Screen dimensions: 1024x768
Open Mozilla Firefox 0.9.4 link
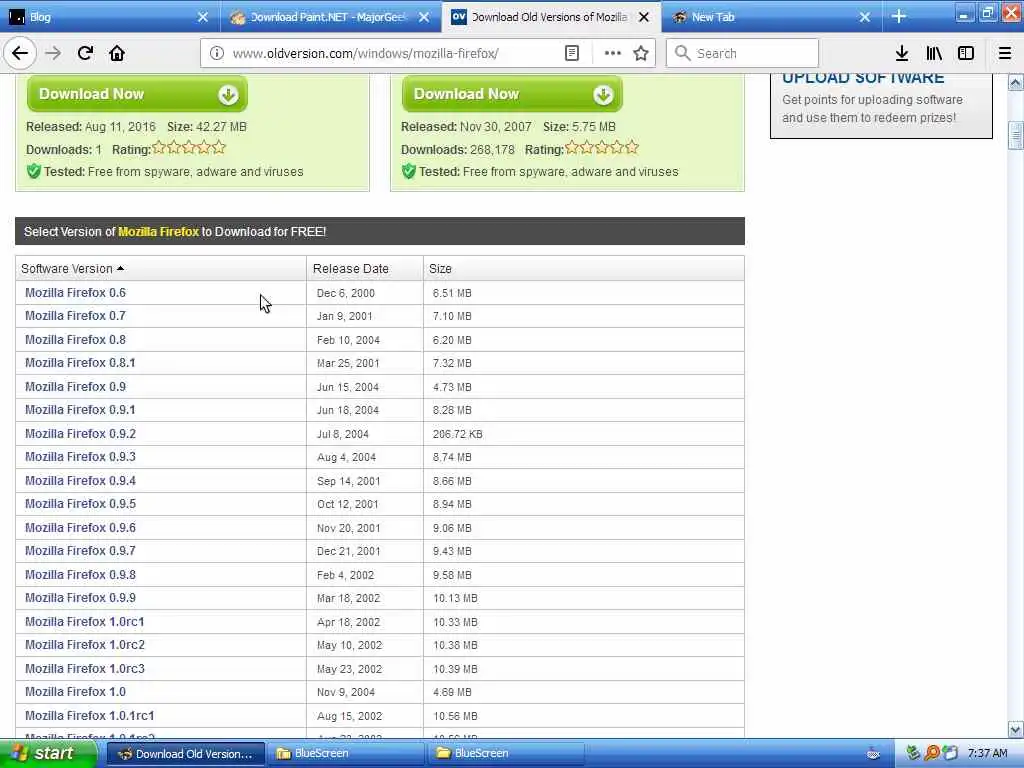(80, 481)
